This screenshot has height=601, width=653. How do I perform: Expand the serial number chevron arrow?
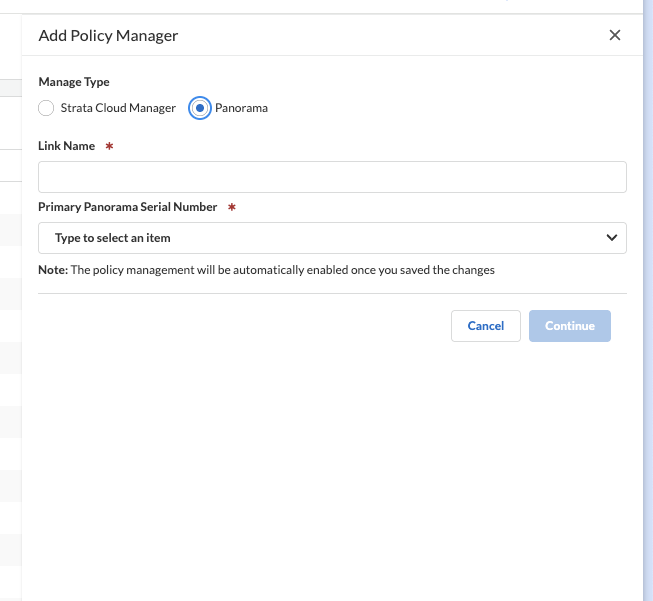coord(612,238)
